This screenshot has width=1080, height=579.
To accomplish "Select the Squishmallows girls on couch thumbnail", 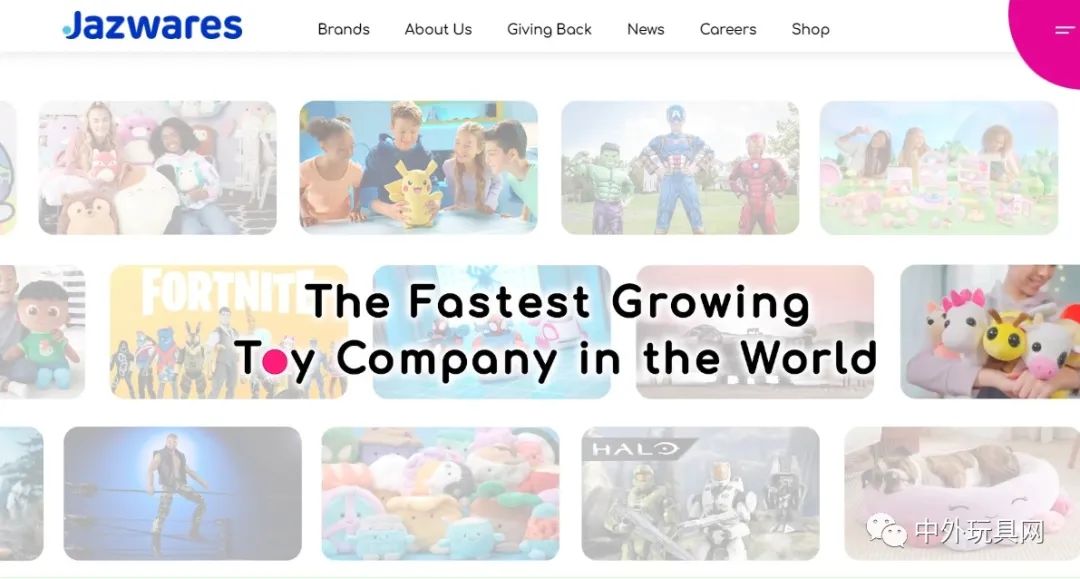I will click(157, 167).
